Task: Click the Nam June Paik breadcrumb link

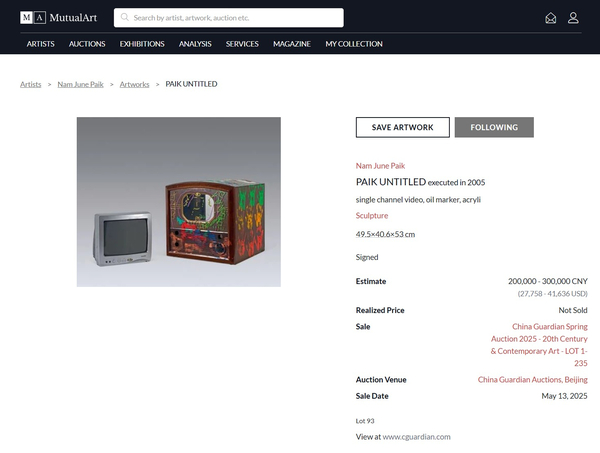Action: (80, 84)
